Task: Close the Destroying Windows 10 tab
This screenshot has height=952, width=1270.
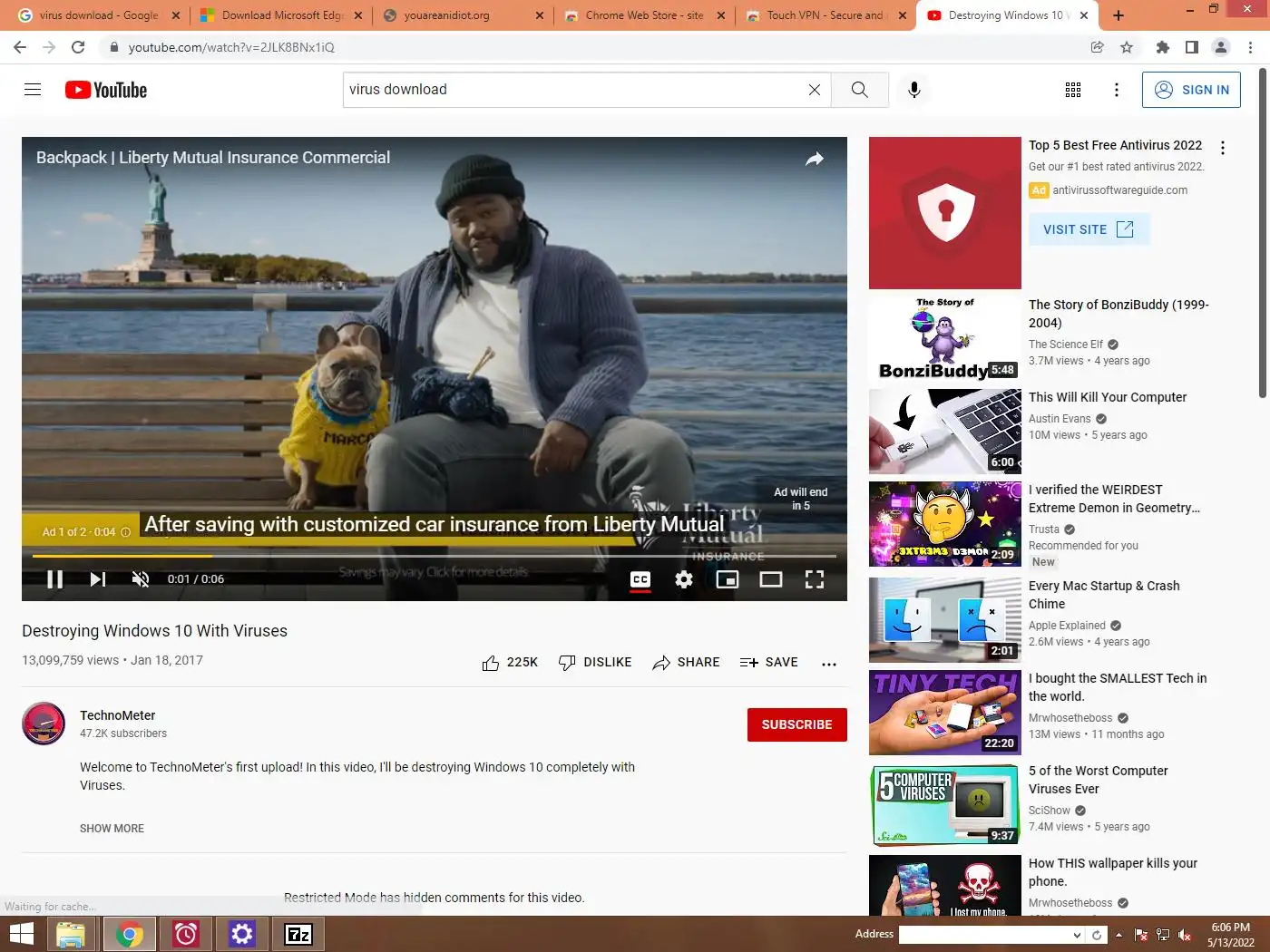Action: coord(1083,15)
